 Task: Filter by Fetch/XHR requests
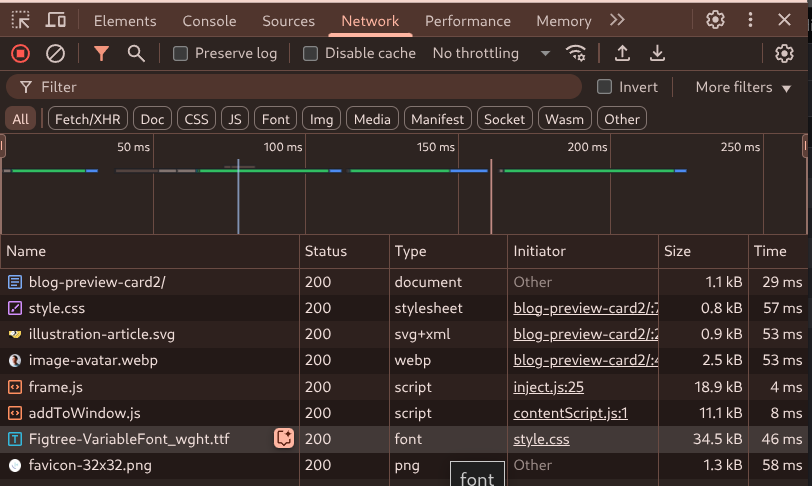88,119
